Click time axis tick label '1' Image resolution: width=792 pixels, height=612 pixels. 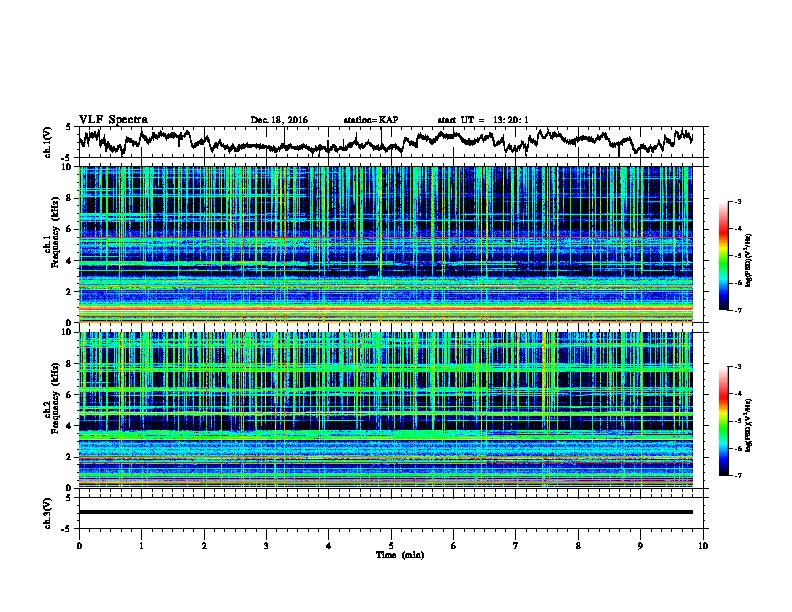141,546
